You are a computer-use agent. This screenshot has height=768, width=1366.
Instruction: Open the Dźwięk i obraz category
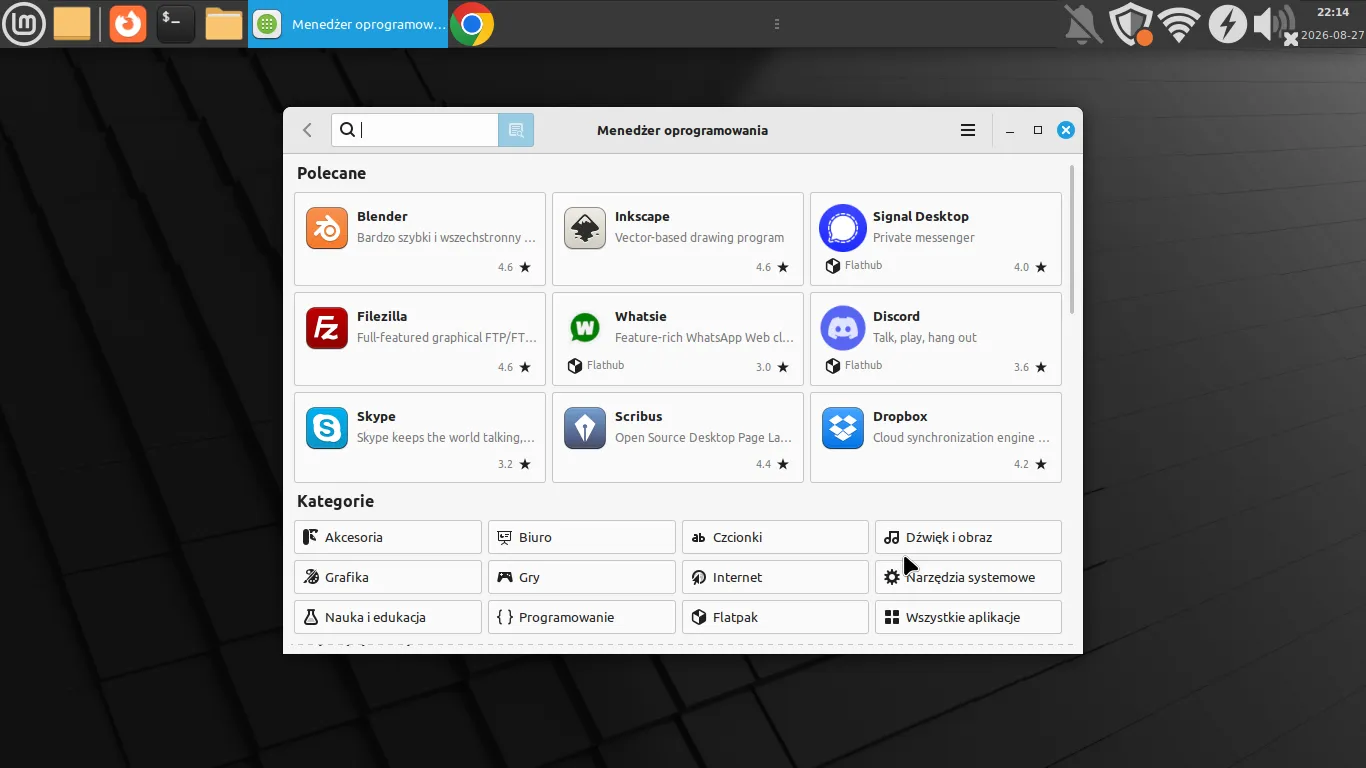click(968, 537)
